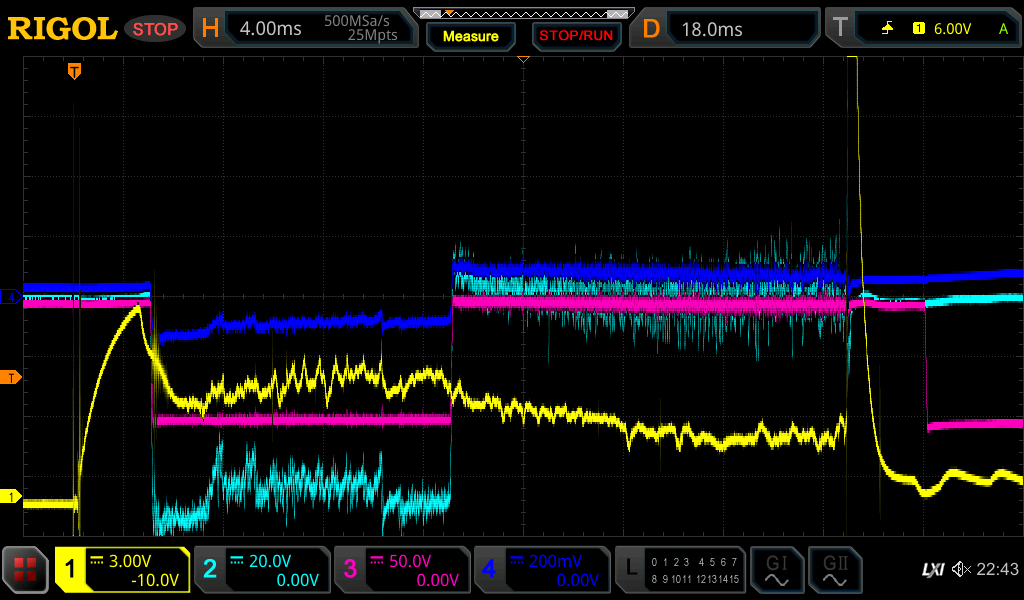The height and width of the screenshot is (600, 1024).
Task: Open horizontal timebase 4.00ms setting
Action: pyautogui.click(x=306, y=29)
